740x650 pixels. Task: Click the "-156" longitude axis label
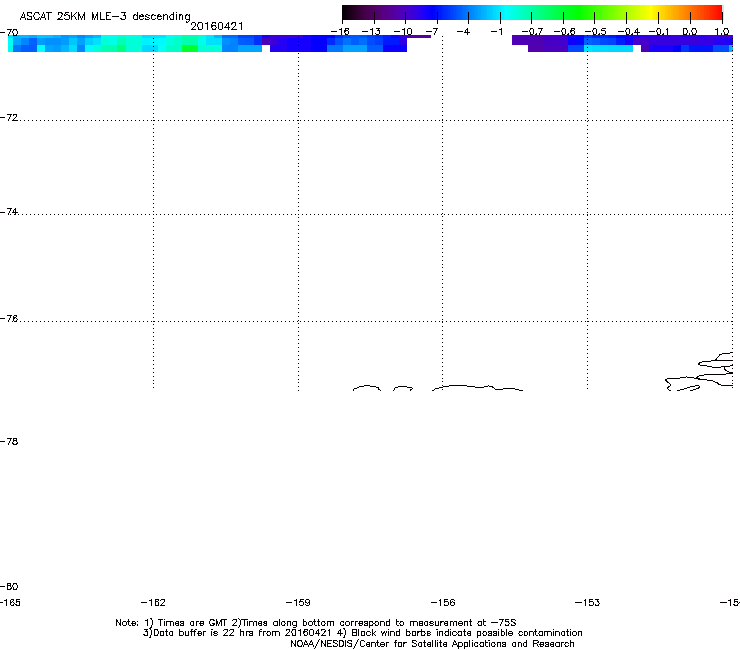(443, 602)
